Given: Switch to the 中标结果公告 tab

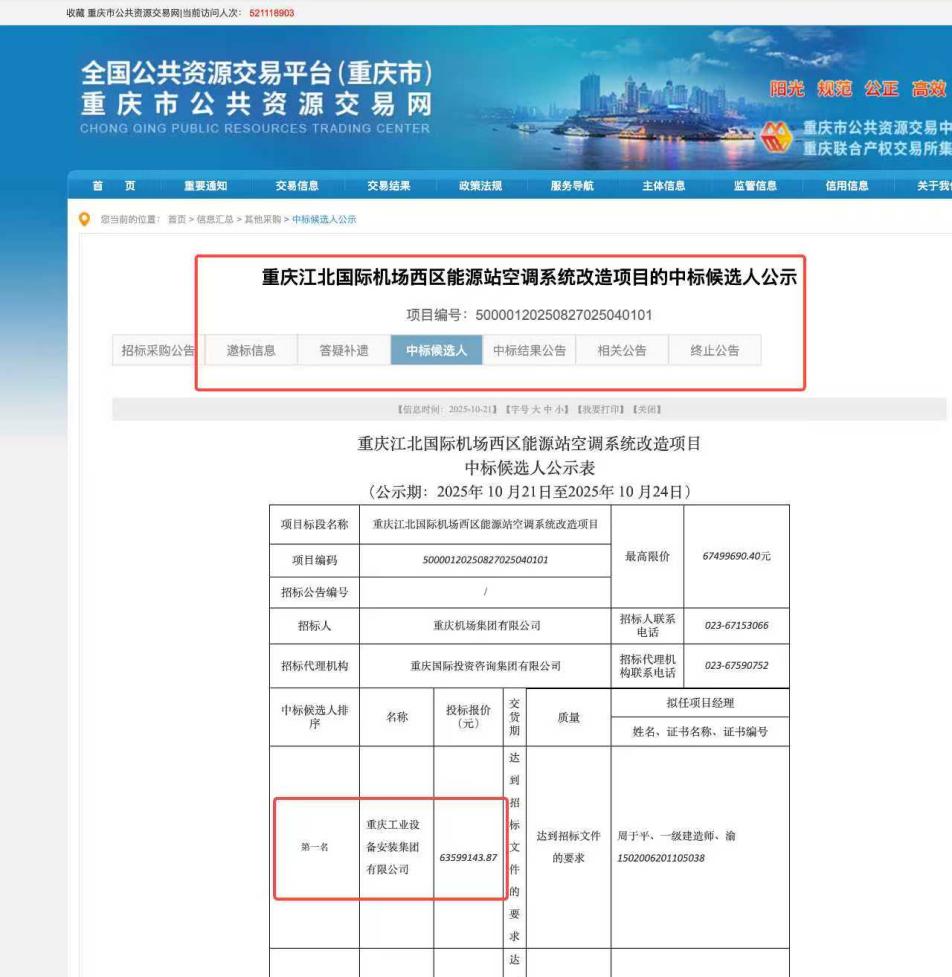Looking at the screenshot, I should pyautogui.click(x=530, y=350).
